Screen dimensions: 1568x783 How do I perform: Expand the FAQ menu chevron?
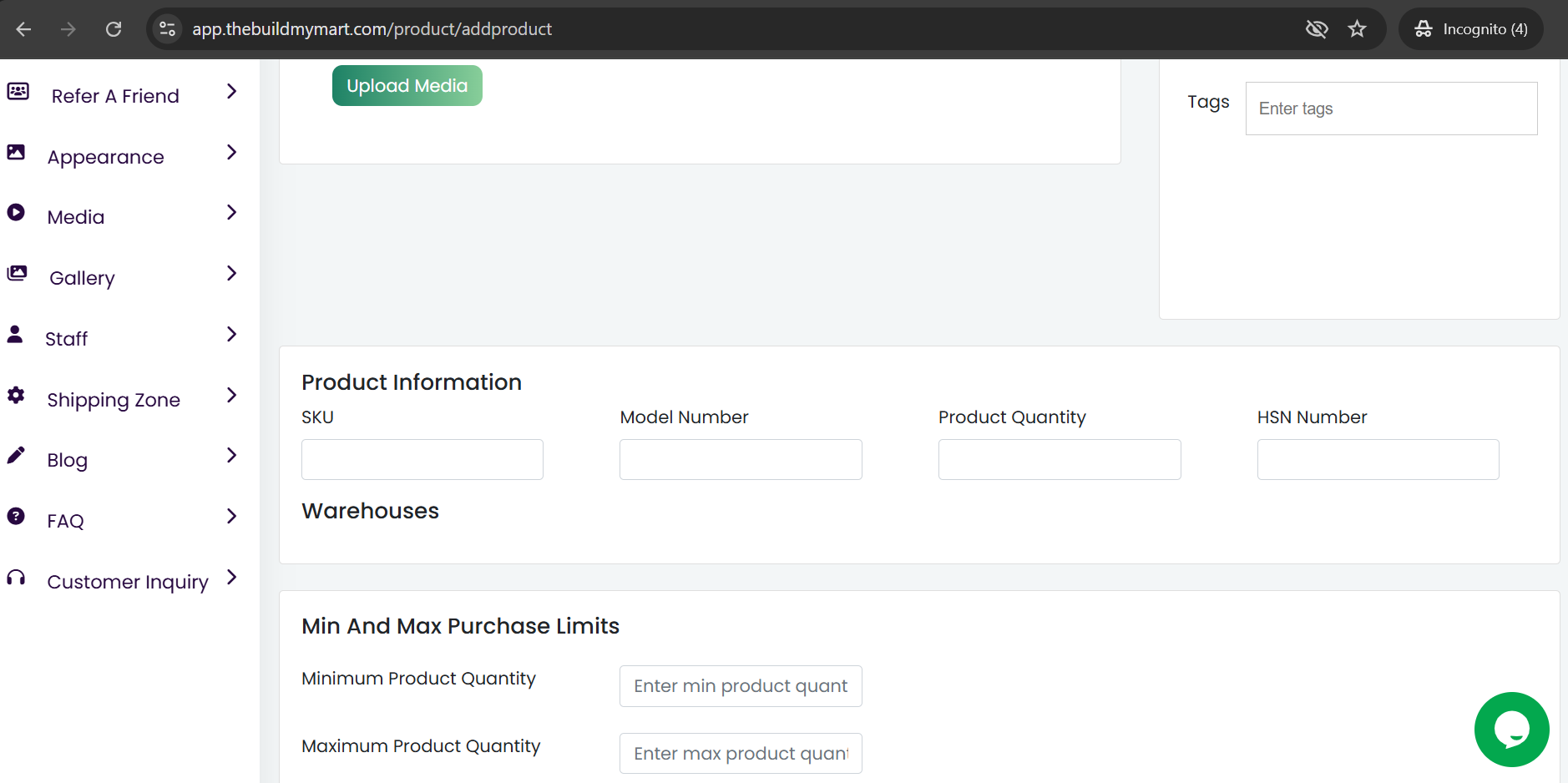click(232, 516)
